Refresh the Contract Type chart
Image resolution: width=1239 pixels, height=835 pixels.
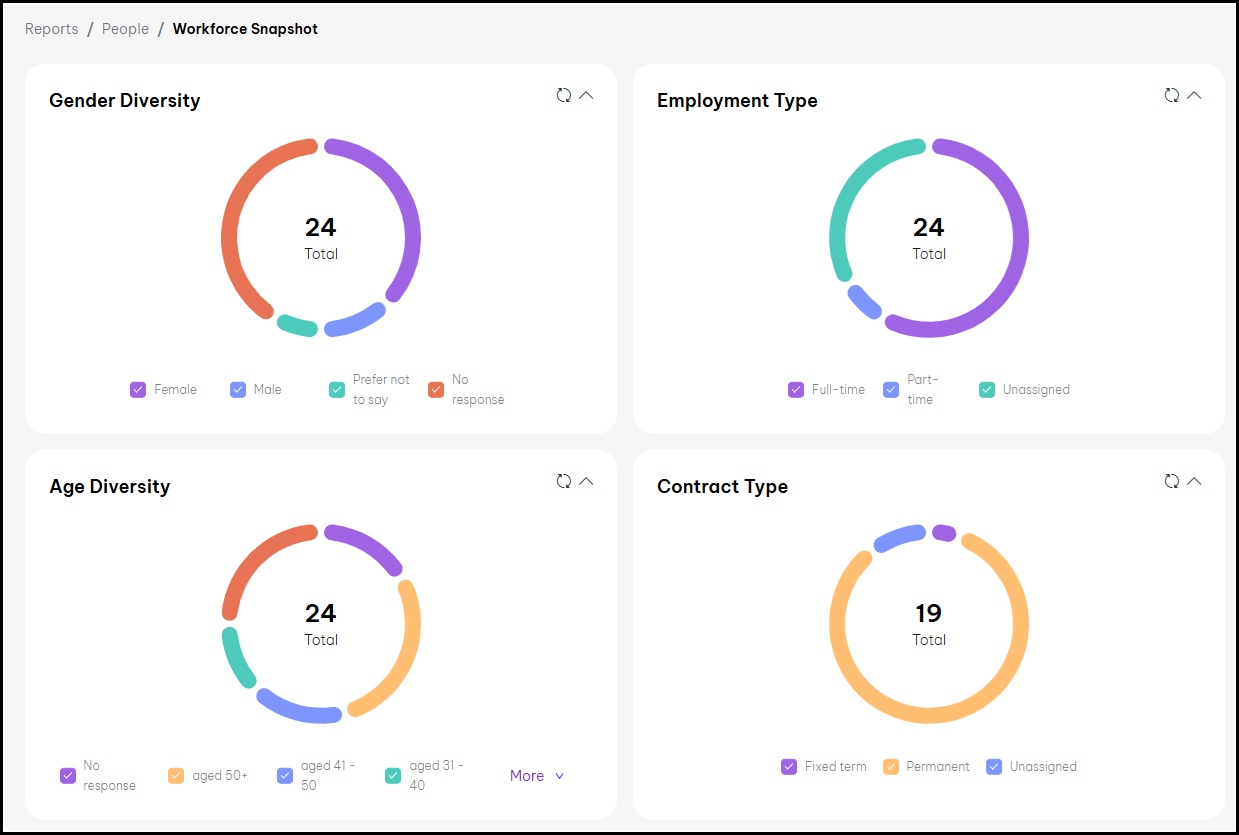point(1172,481)
